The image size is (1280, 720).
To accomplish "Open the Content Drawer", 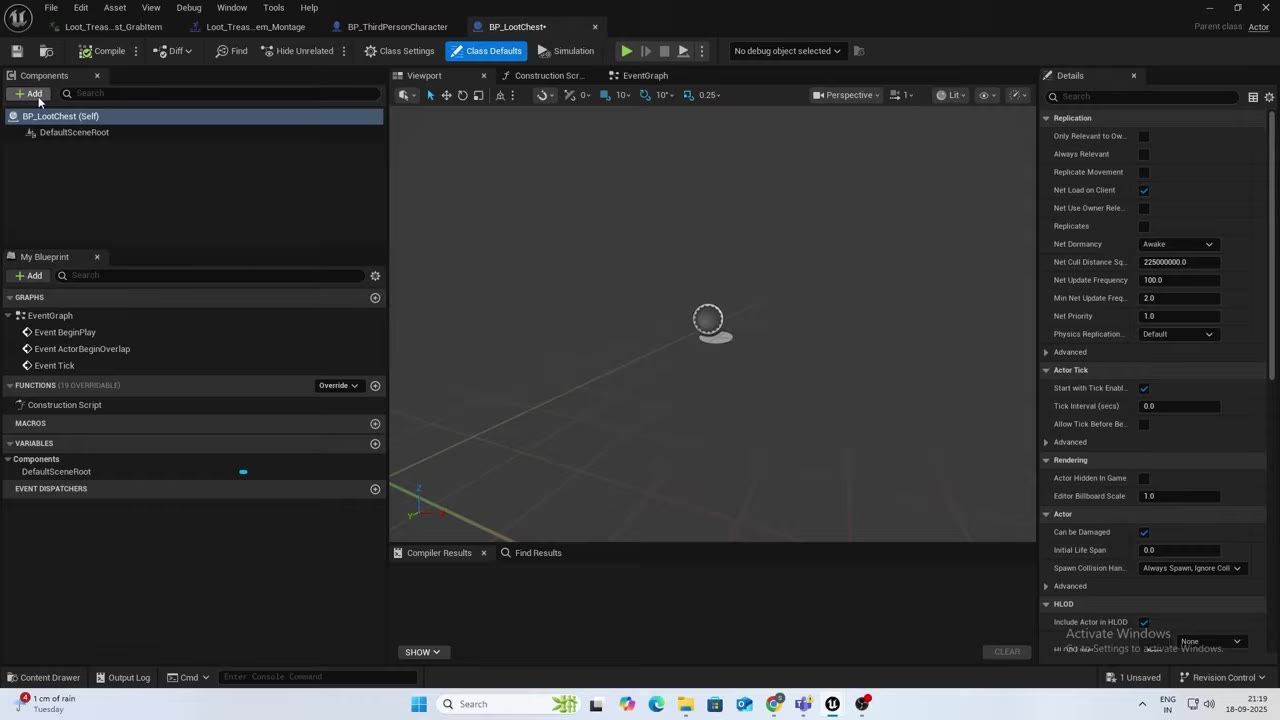I will (x=43, y=677).
